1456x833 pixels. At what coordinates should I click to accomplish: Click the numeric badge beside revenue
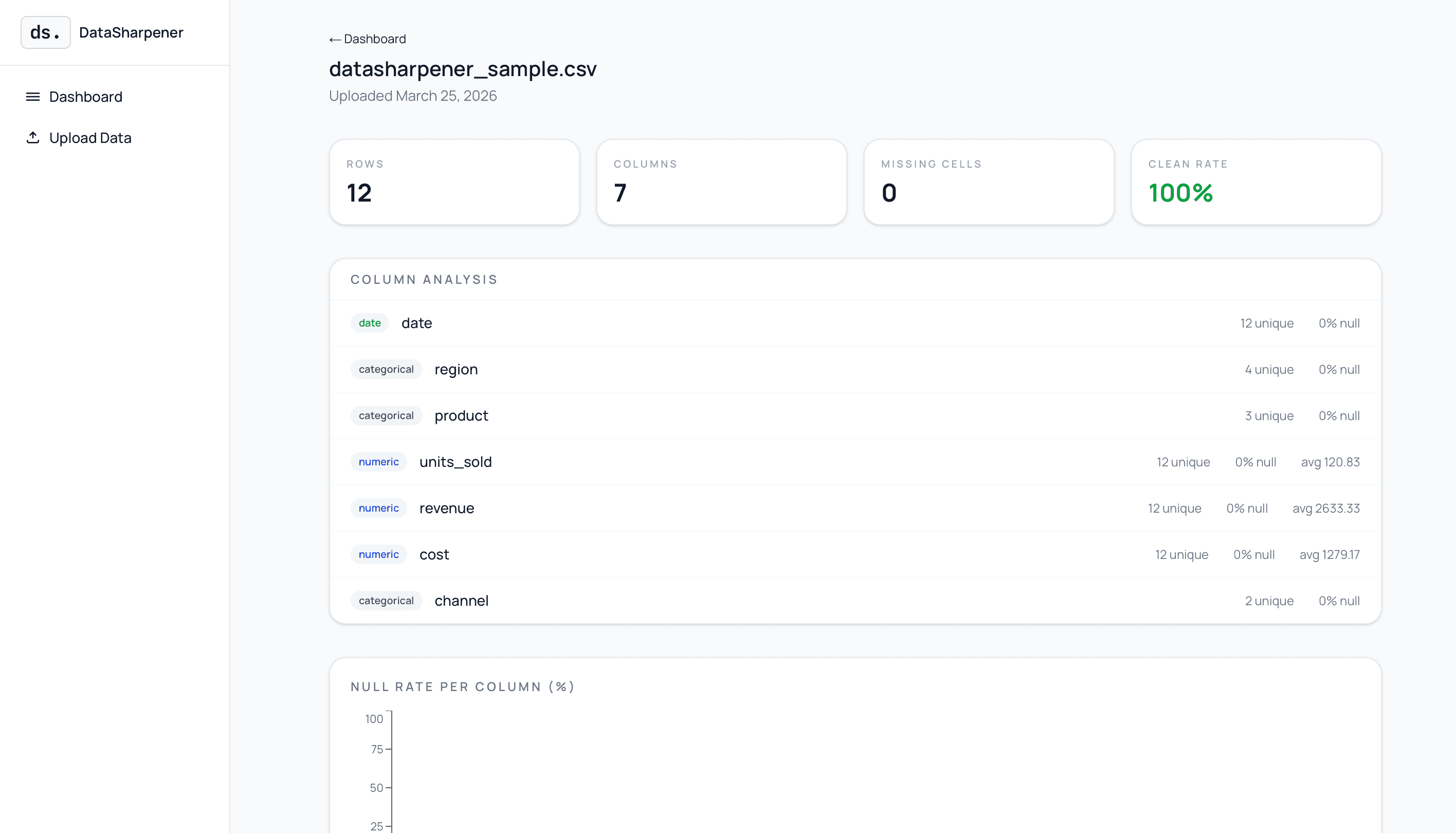click(378, 508)
